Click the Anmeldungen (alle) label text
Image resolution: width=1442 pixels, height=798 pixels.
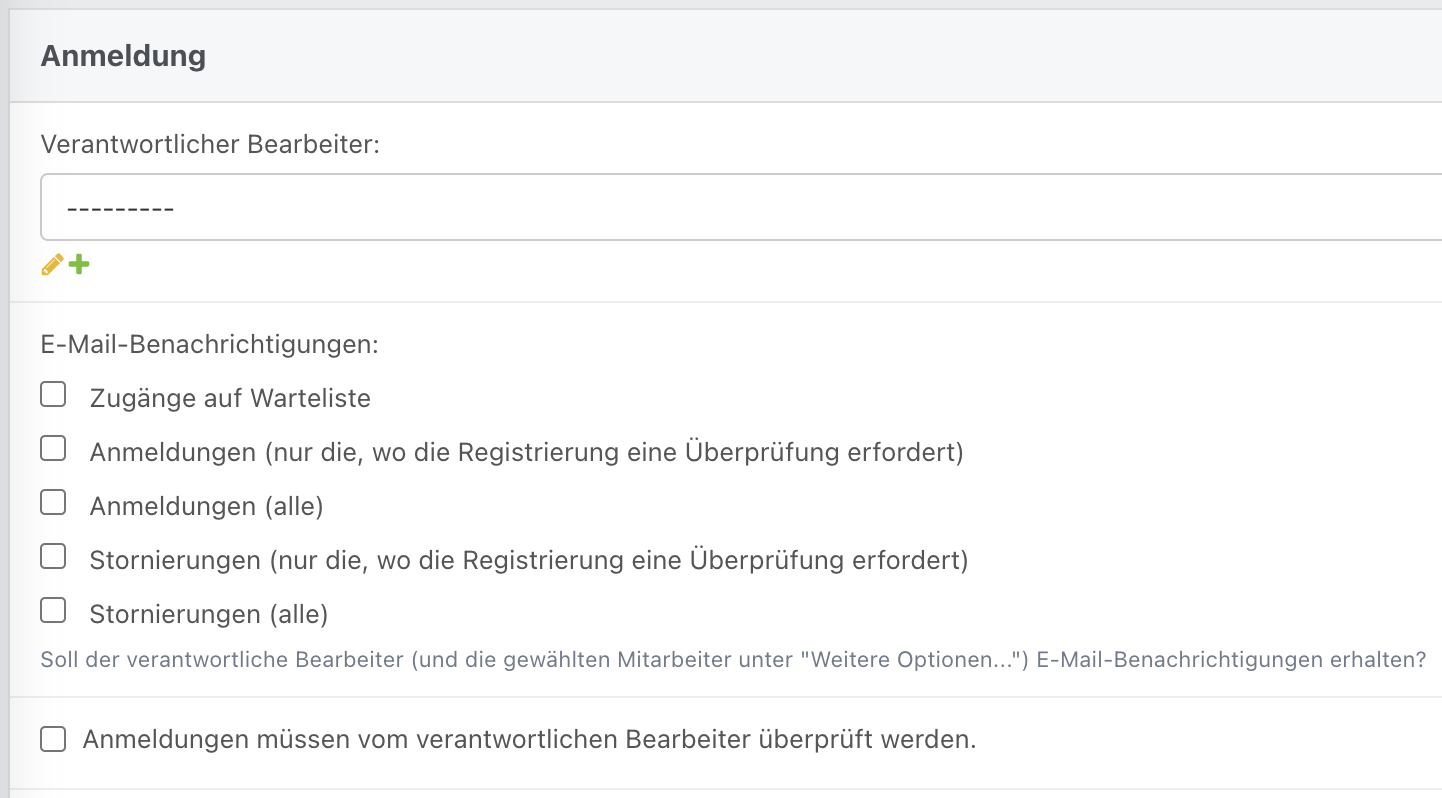[206, 506]
